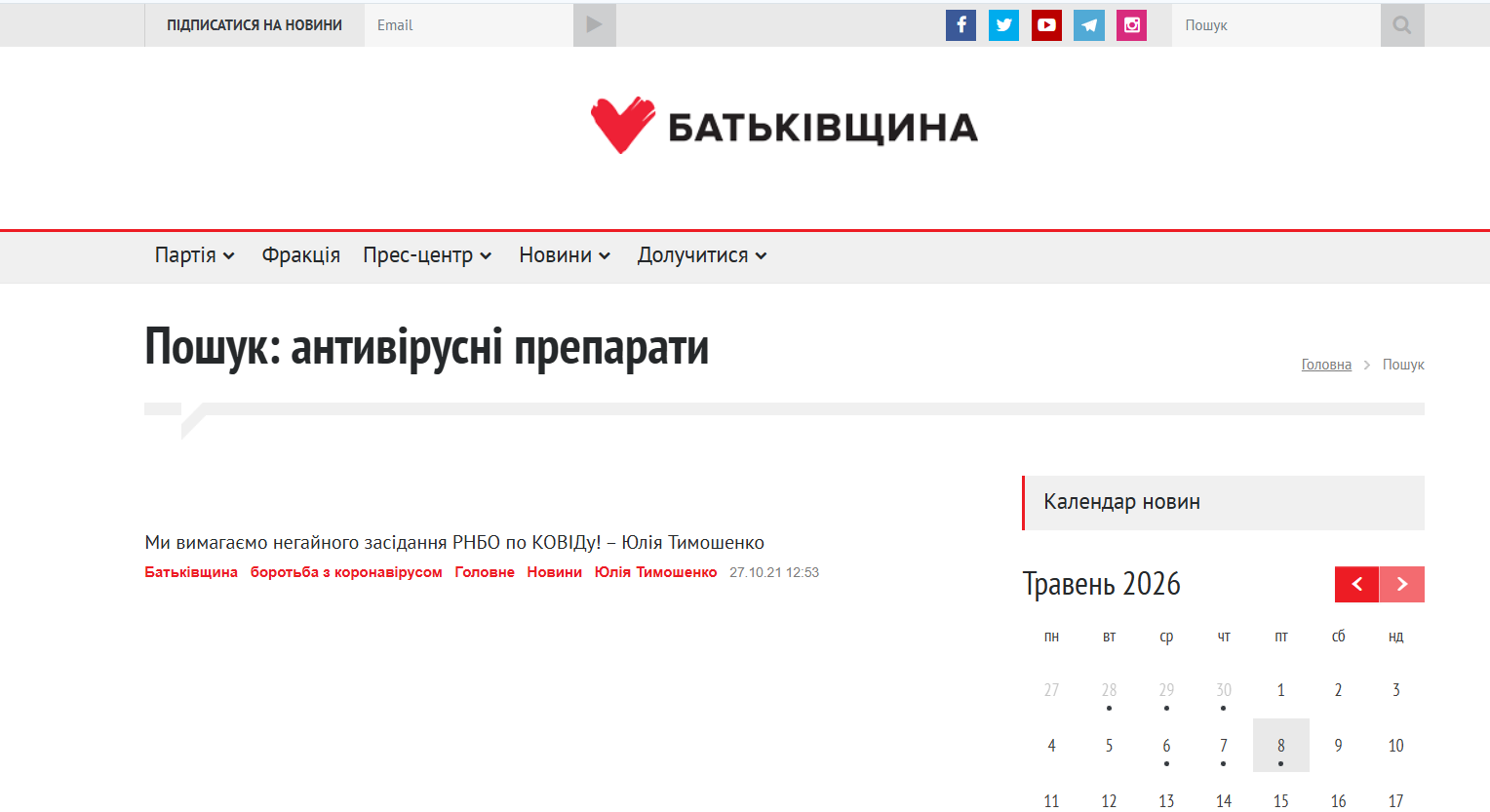Viewport: 1490px width, 812px height.
Task: Select May 2 in the calendar
Action: coord(1339,690)
